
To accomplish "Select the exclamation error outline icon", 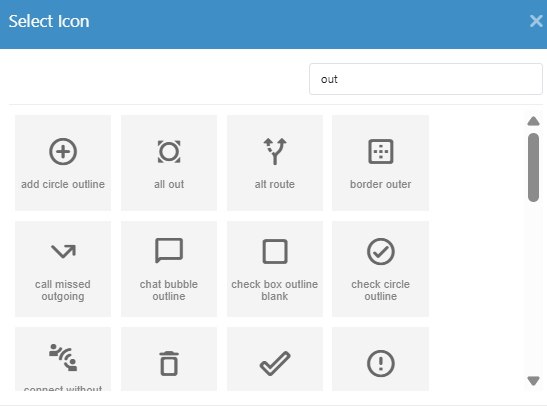I will coord(381,359).
